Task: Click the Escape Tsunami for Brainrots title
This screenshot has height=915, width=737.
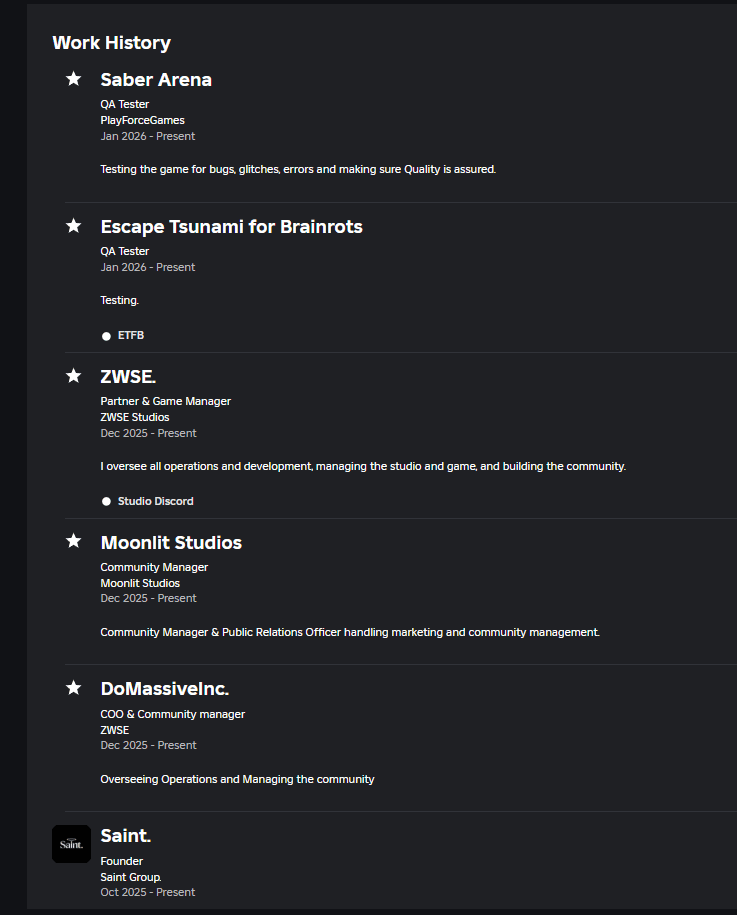Action: click(x=231, y=226)
